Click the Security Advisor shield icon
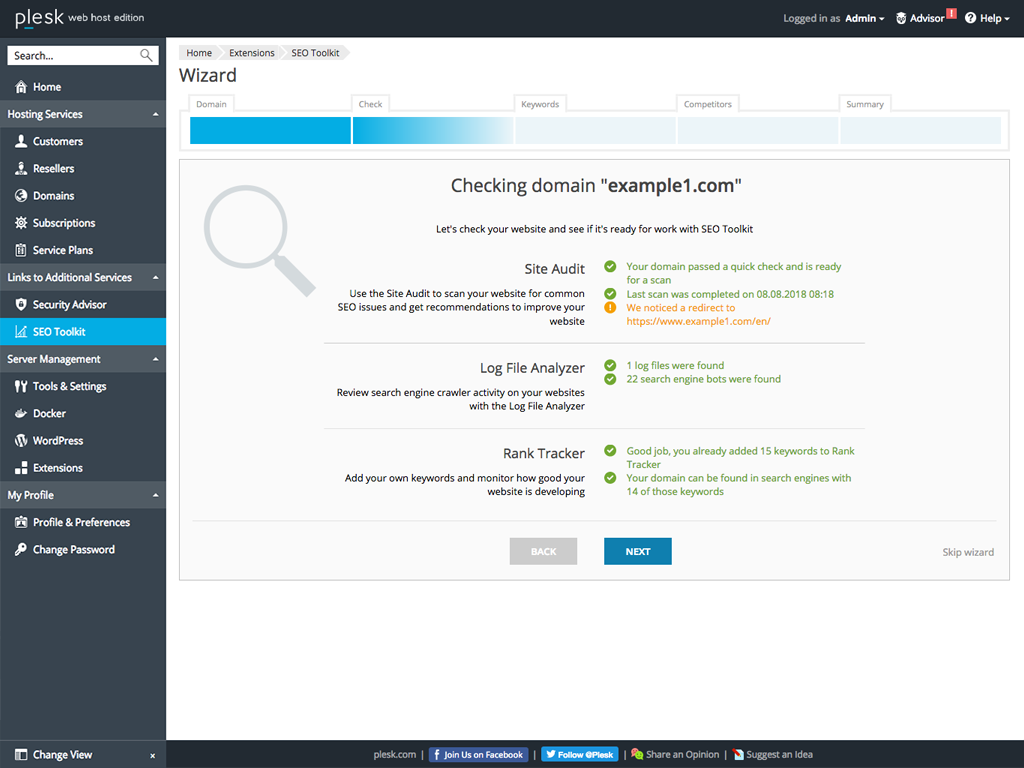Image resolution: width=1024 pixels, height=768 pixels. [22, 304]
